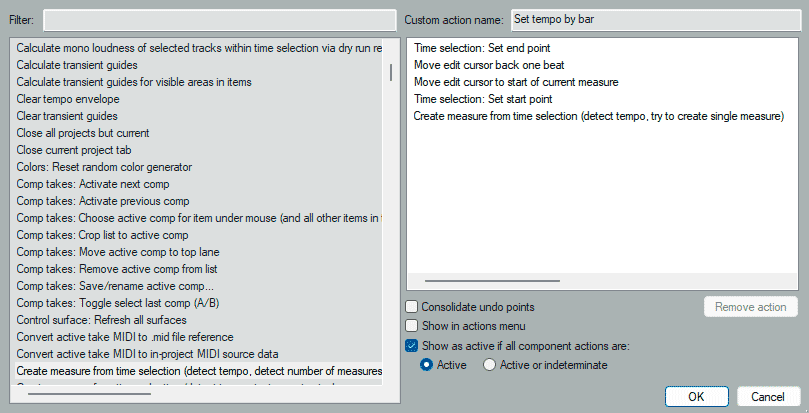Select 'Move edit cursor back one beat' step
The width and height of the screenshot is (809, 413).
pyautogui.click(x=497, y=65)
